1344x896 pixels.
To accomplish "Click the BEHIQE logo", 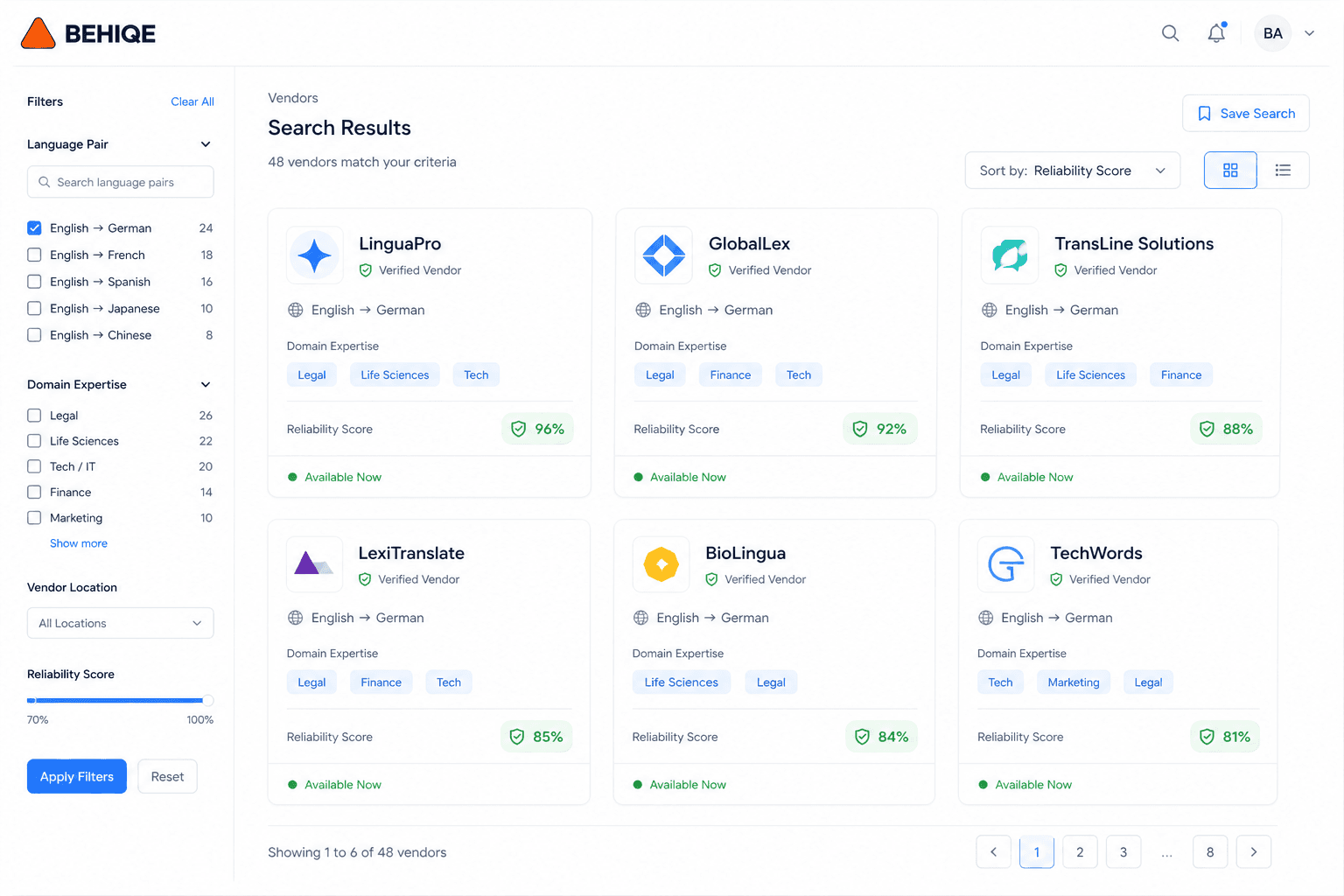I will 87,33.
